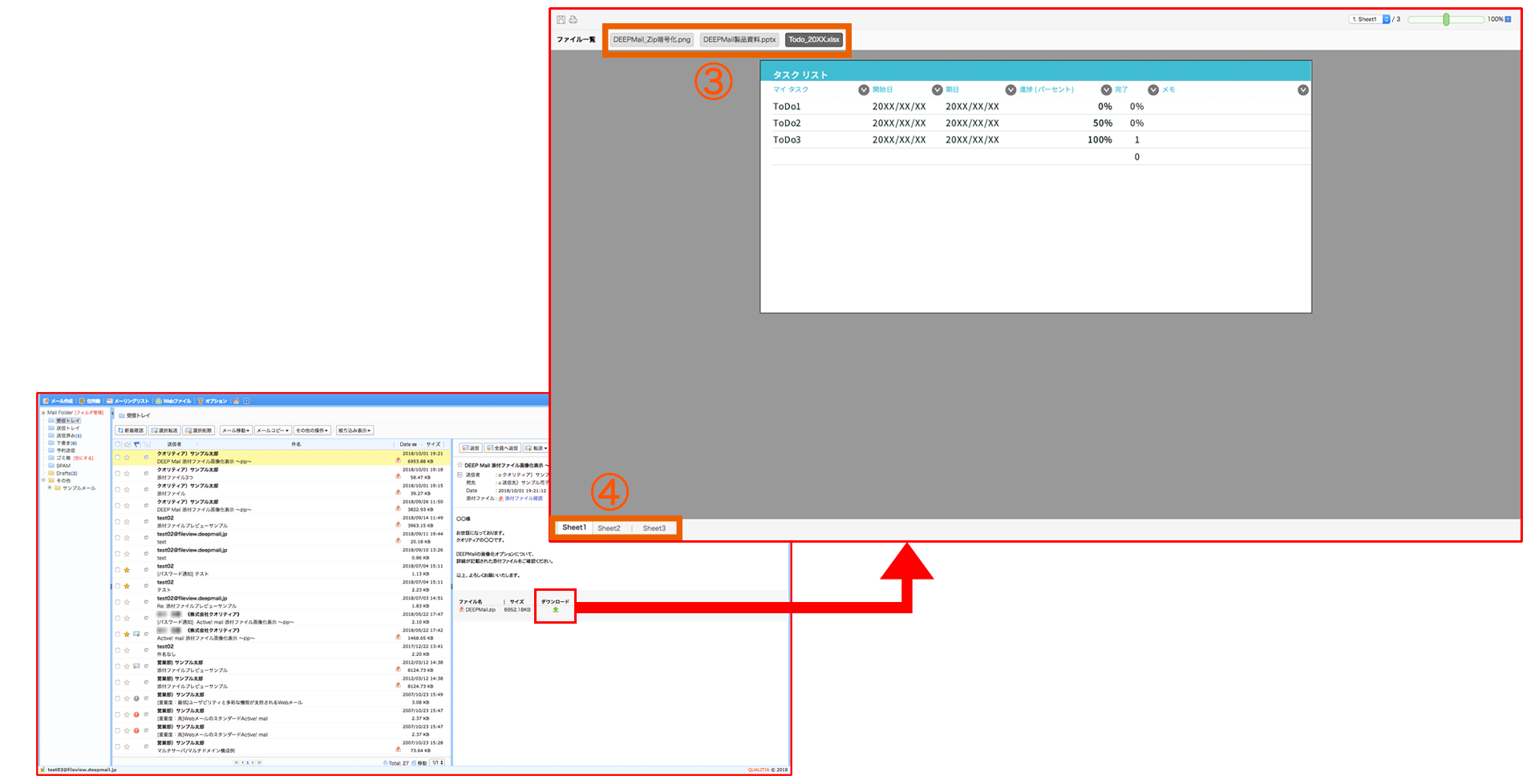
Task: Expand filter arrow on マイ タスク column
Action: [864, 90]
